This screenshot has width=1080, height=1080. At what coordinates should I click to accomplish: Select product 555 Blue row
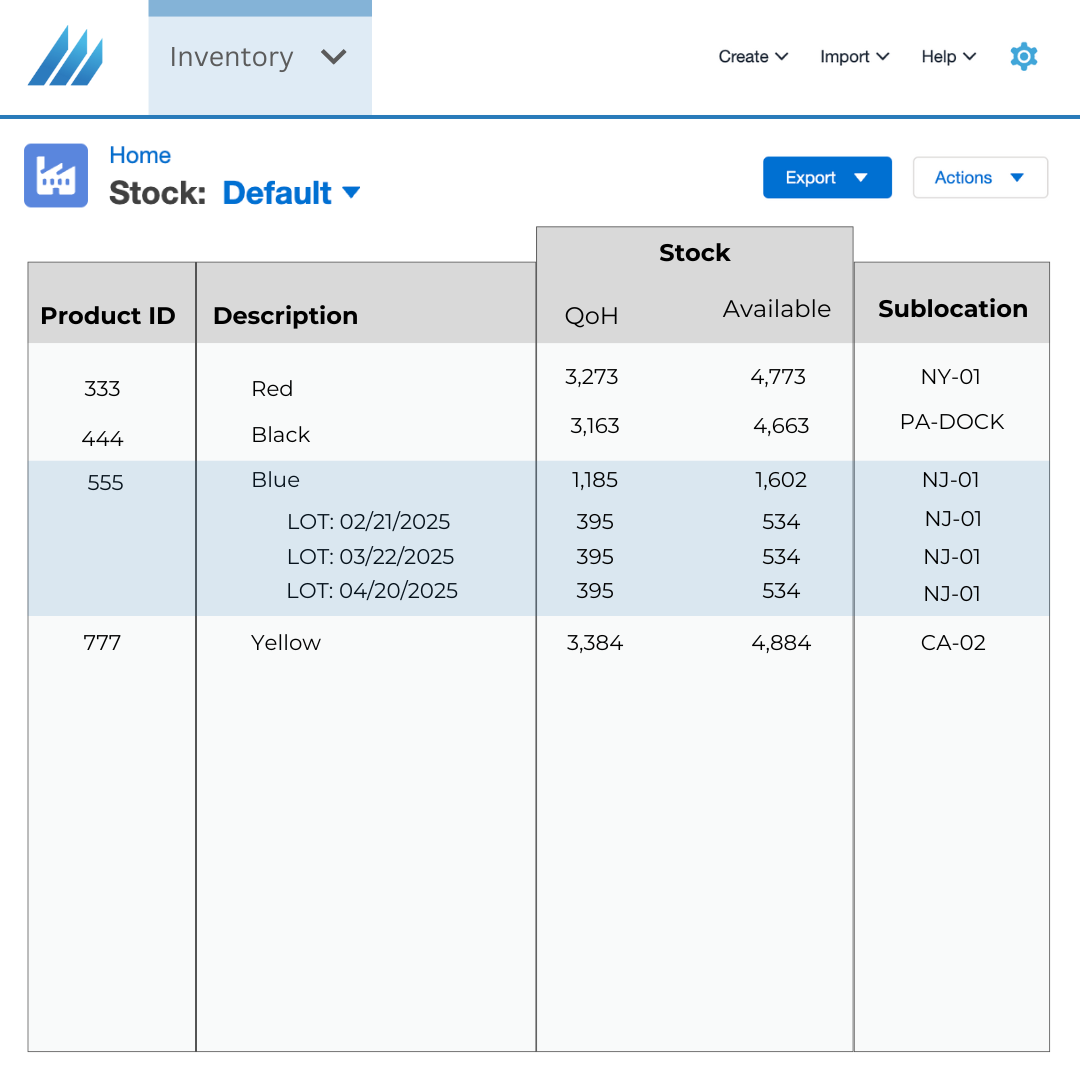[x=276, y=480]
